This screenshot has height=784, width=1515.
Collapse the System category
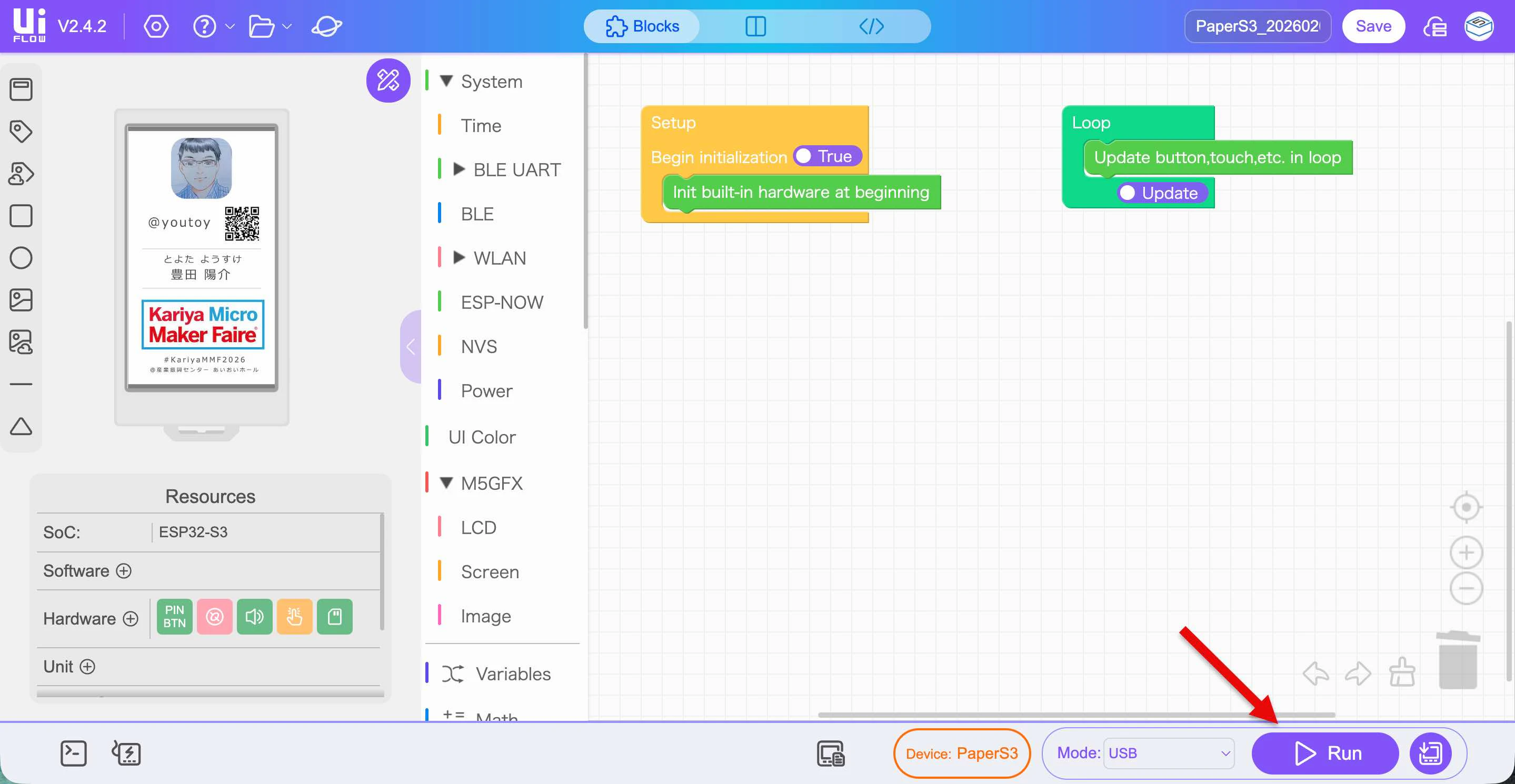pos(446,81)
